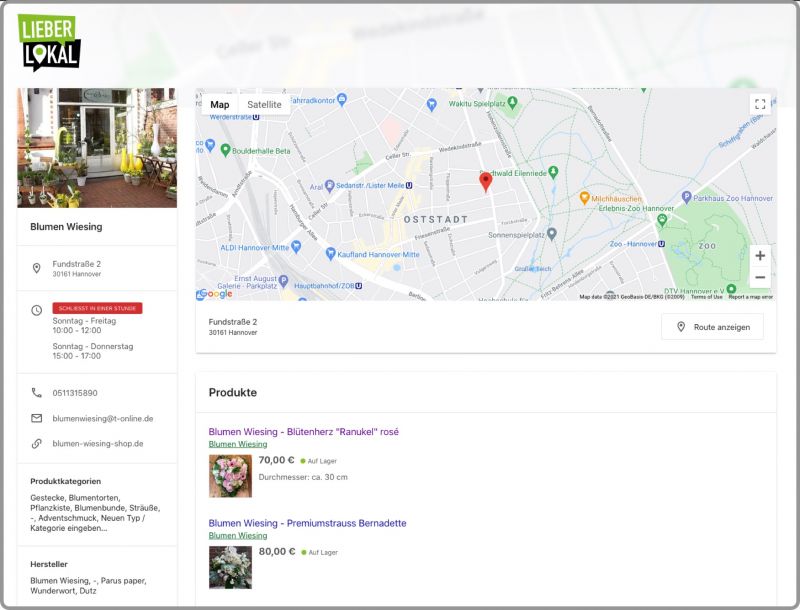This screenshot has height=610, width=800.
Task: Click the ALDI Hannover Mitte marker
Action: pyautogui.click(x=296, y=247)
